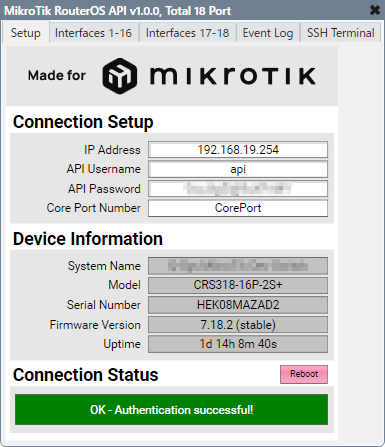The image size is (385, 447).
Task: Focus the API Username field
Action: (238, 169)
